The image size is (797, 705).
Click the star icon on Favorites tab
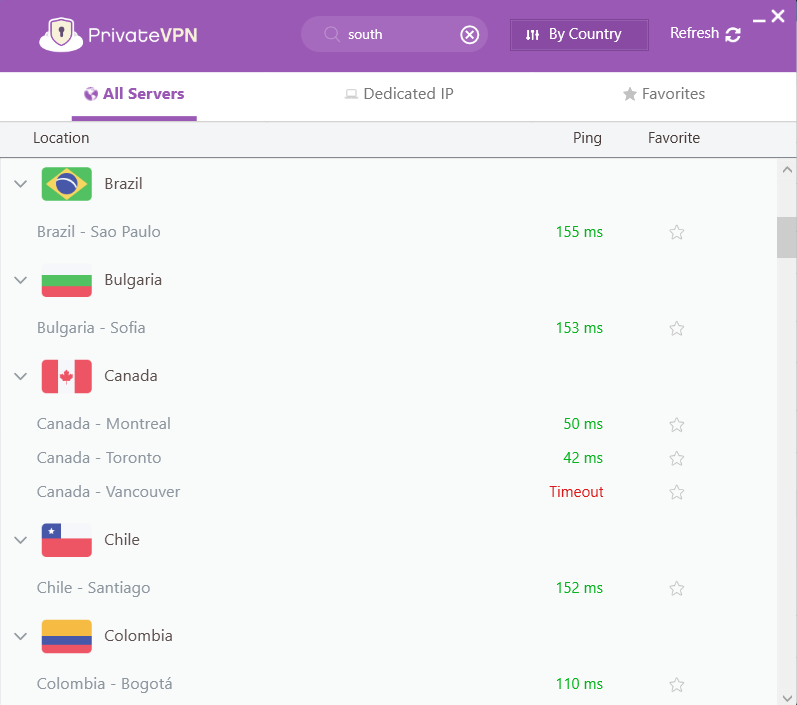click(630, 94)
